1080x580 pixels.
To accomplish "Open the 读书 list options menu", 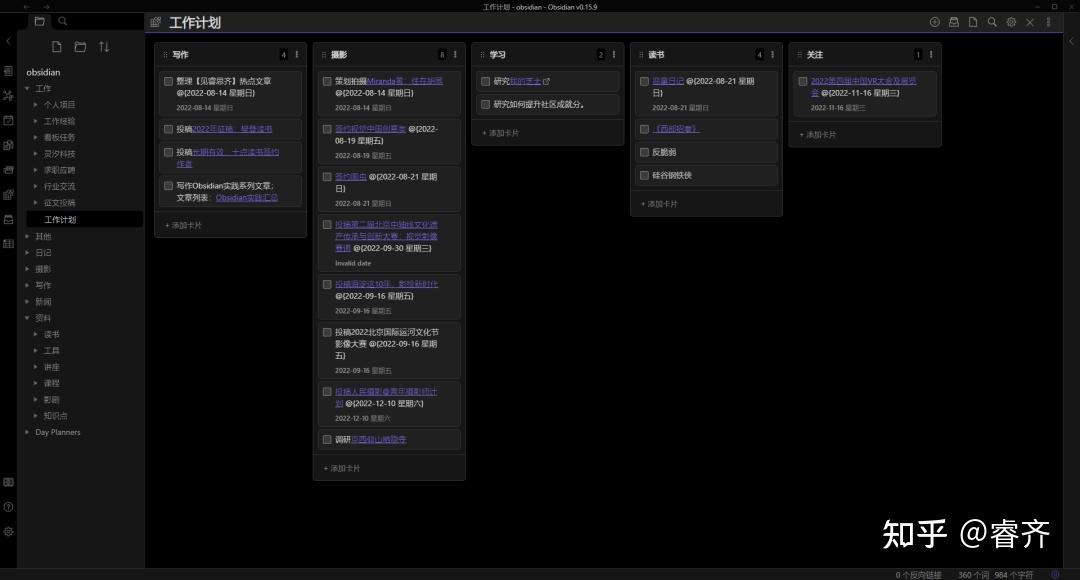I will point(772,54).
